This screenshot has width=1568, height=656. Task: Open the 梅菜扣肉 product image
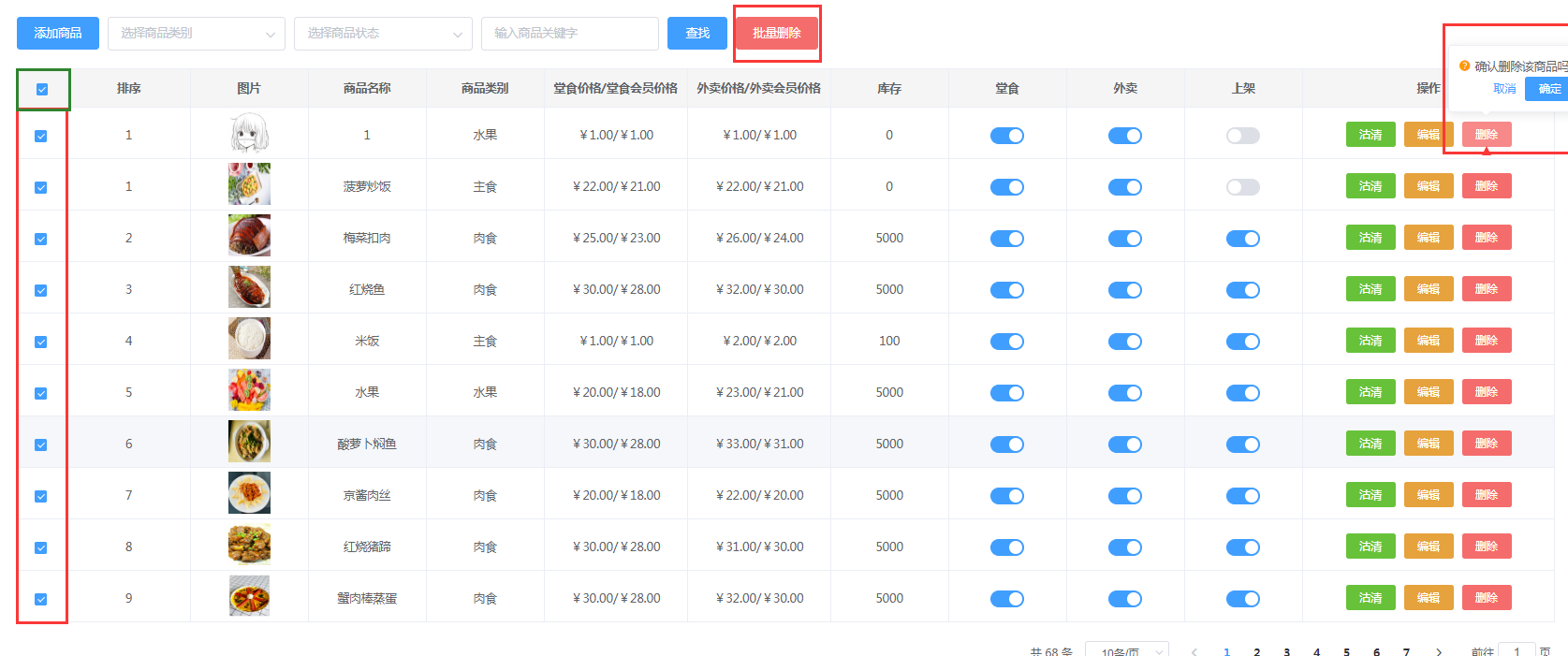249,236
